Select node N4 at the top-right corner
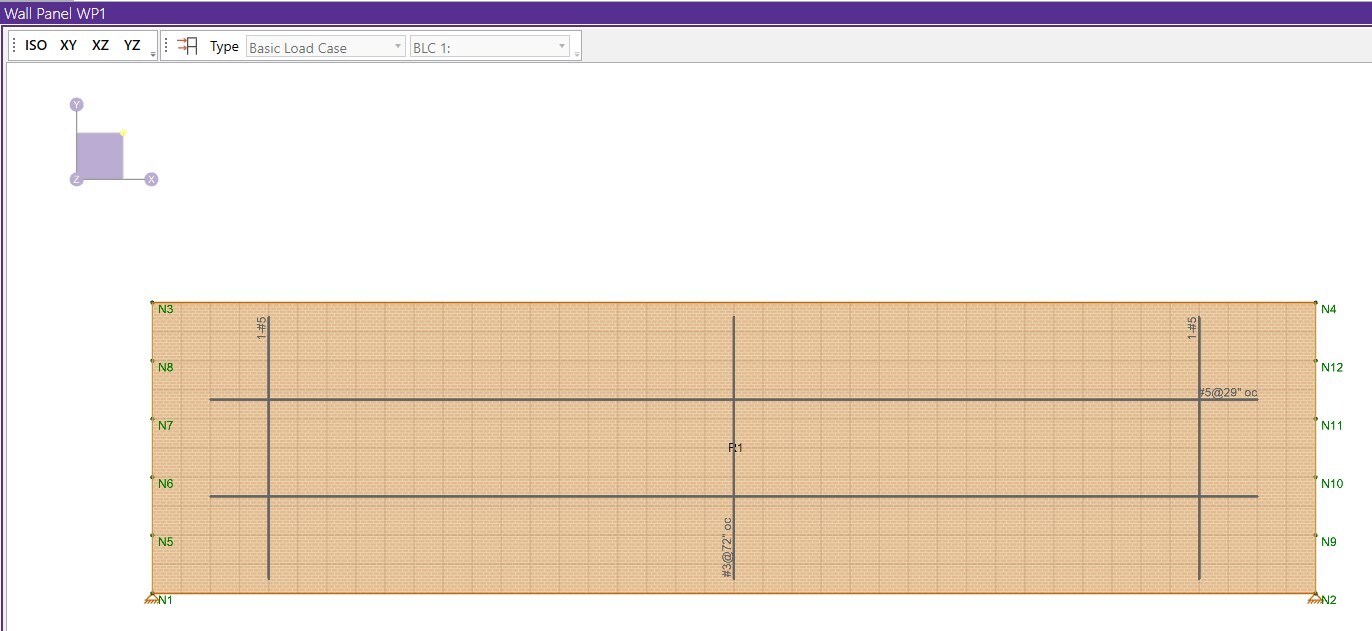The height and width of the screenshot is (631, 1372). [1314, 302]
